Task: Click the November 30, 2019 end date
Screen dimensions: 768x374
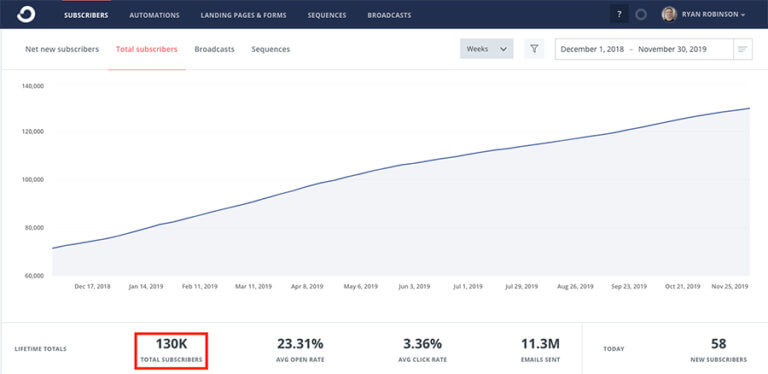Action: coord(672,49)
